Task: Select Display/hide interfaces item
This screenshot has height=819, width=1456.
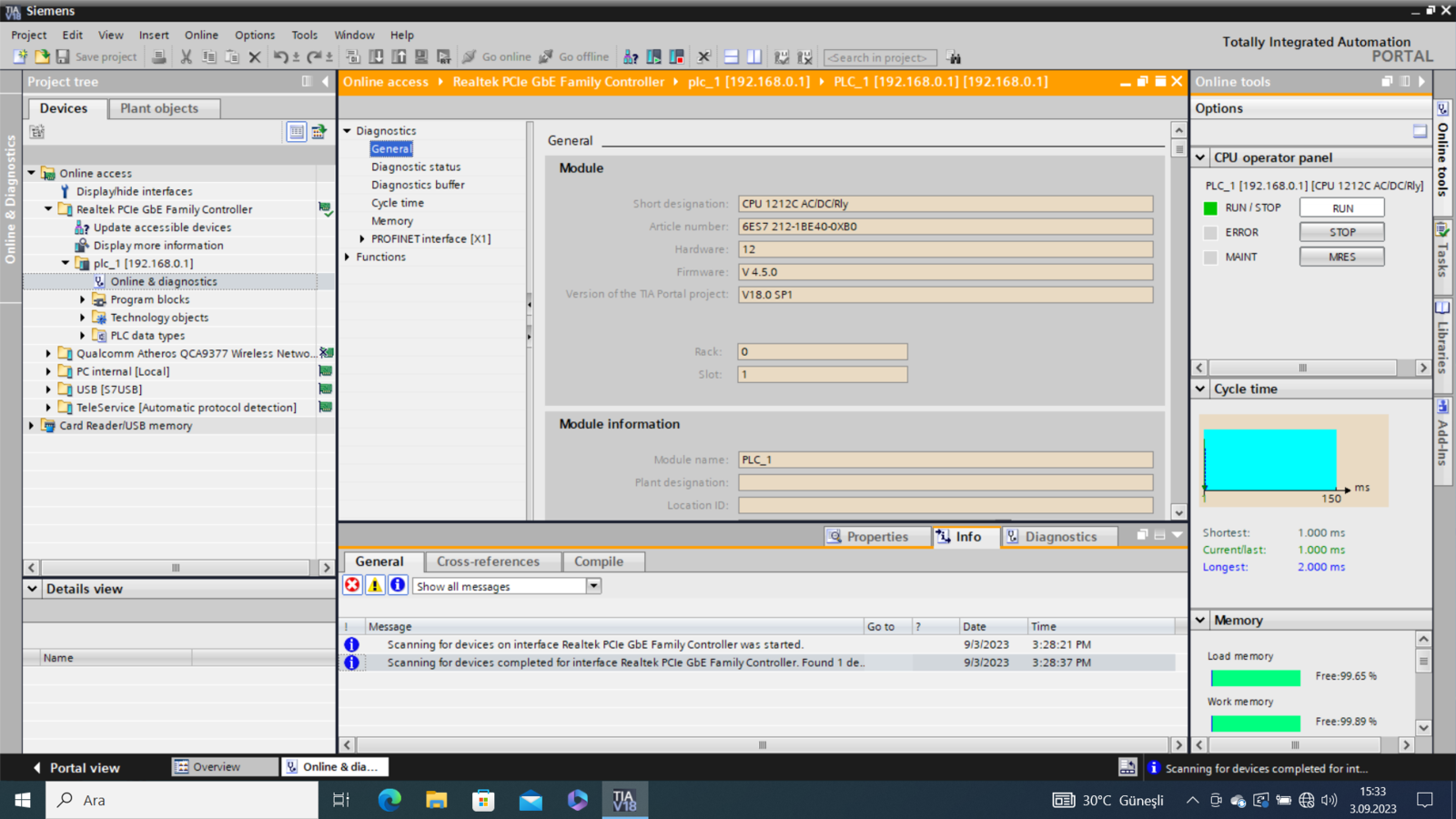Action: 135,191
